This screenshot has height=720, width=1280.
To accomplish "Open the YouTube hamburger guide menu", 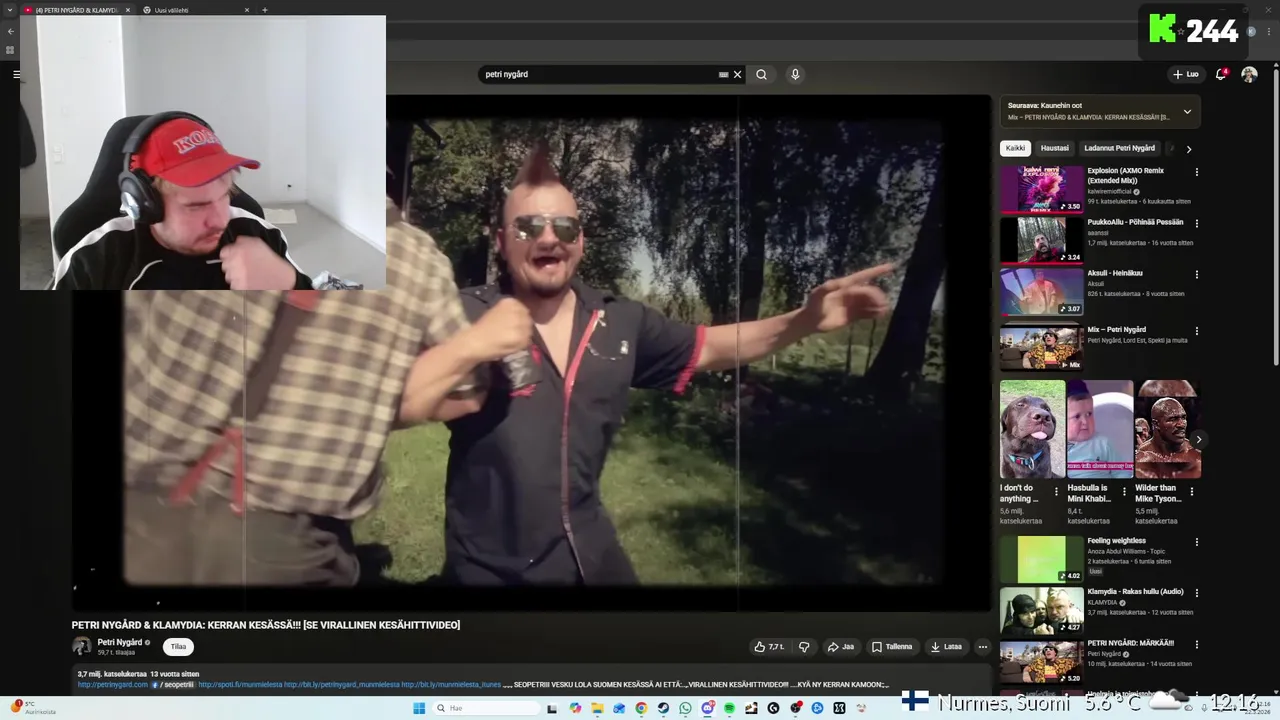I will click(16, 74).
